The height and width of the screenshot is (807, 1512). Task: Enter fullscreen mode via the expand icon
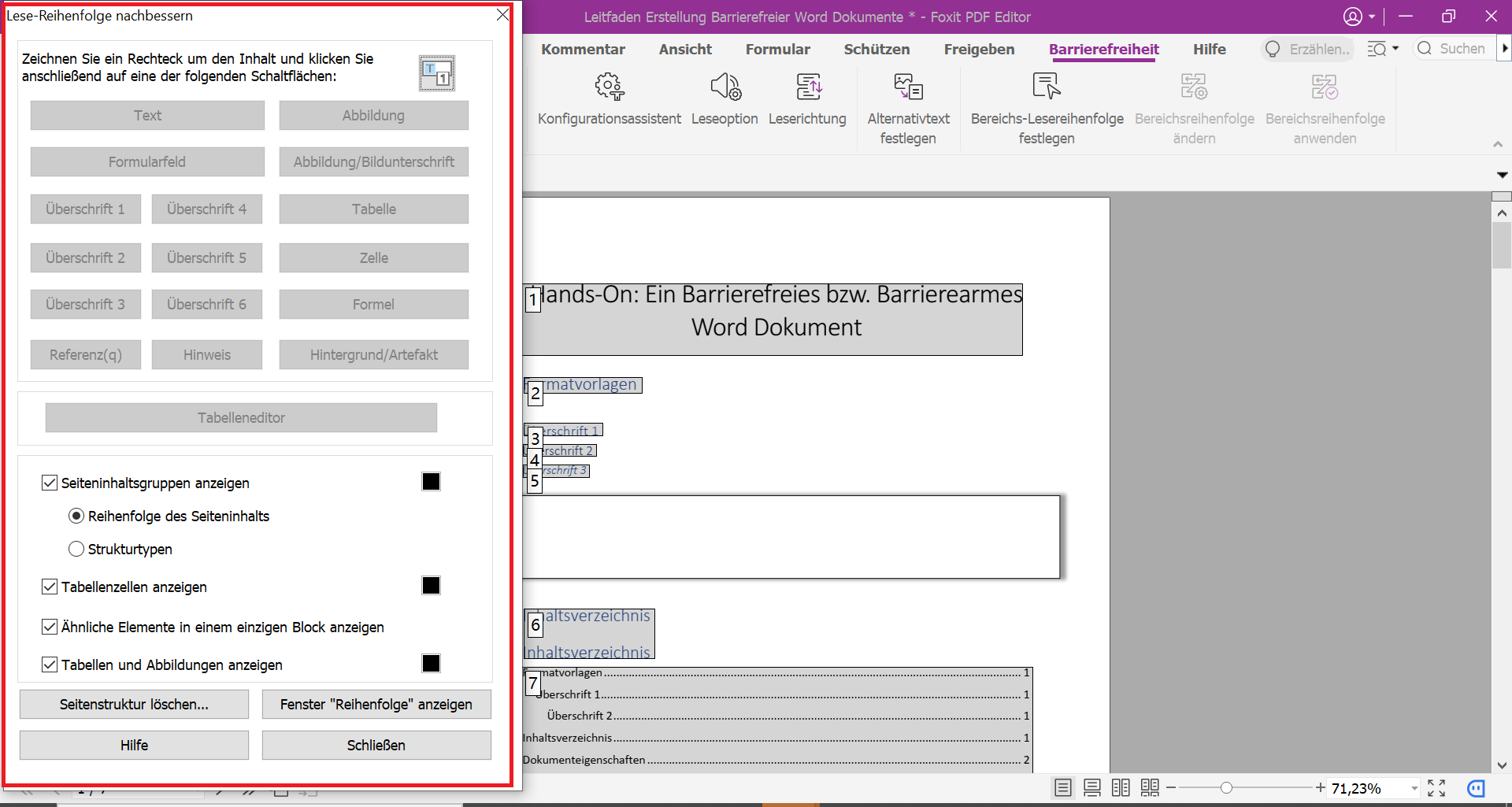(x=1436, y=787)
